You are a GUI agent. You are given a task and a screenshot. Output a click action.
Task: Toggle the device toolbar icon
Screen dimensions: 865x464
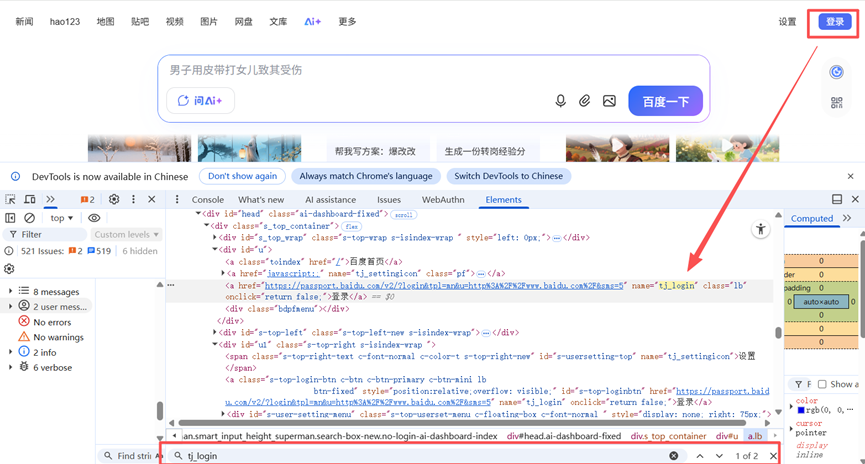30,199
